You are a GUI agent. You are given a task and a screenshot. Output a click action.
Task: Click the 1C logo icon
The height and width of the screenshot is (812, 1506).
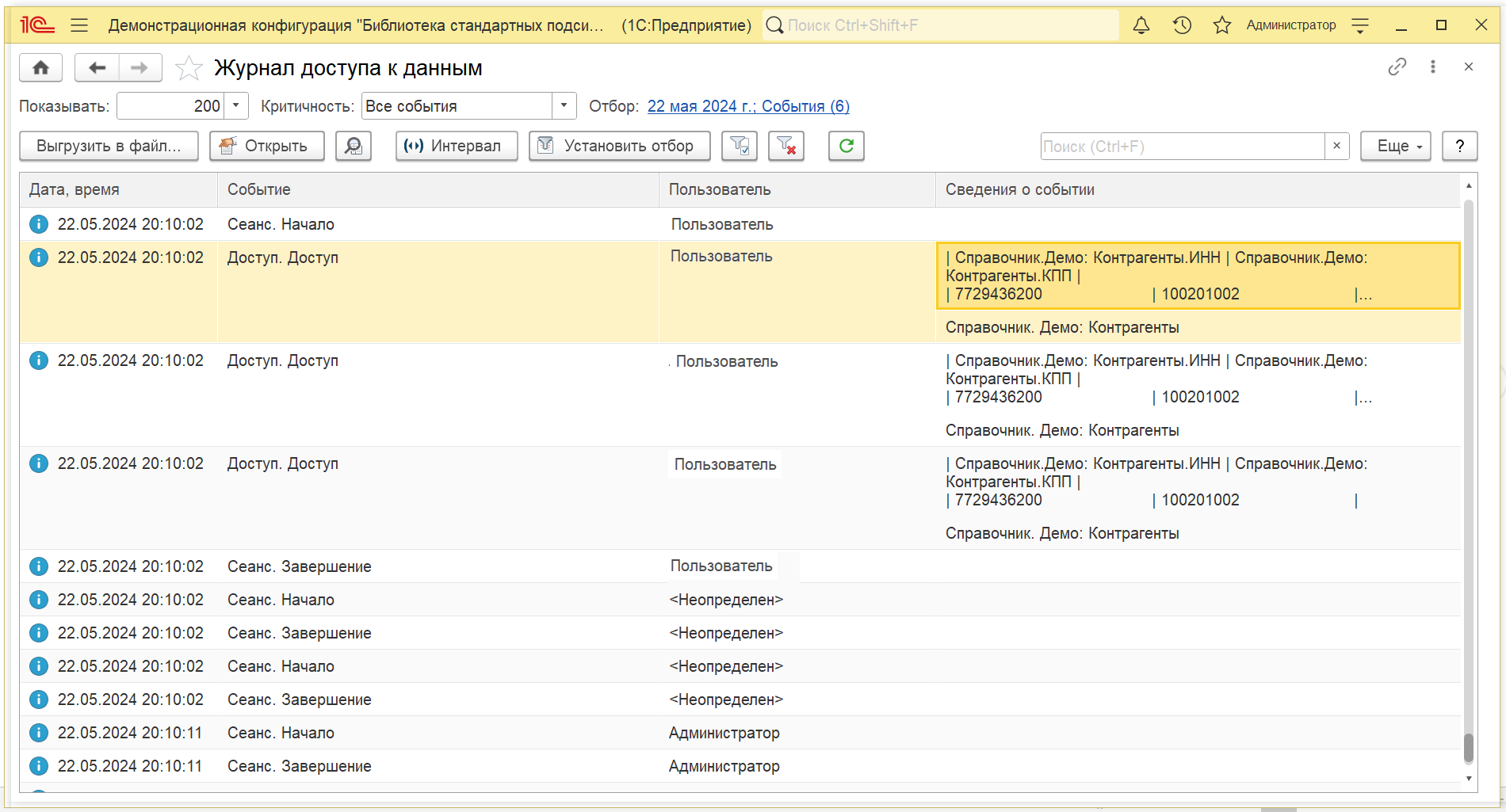point(37,25)
